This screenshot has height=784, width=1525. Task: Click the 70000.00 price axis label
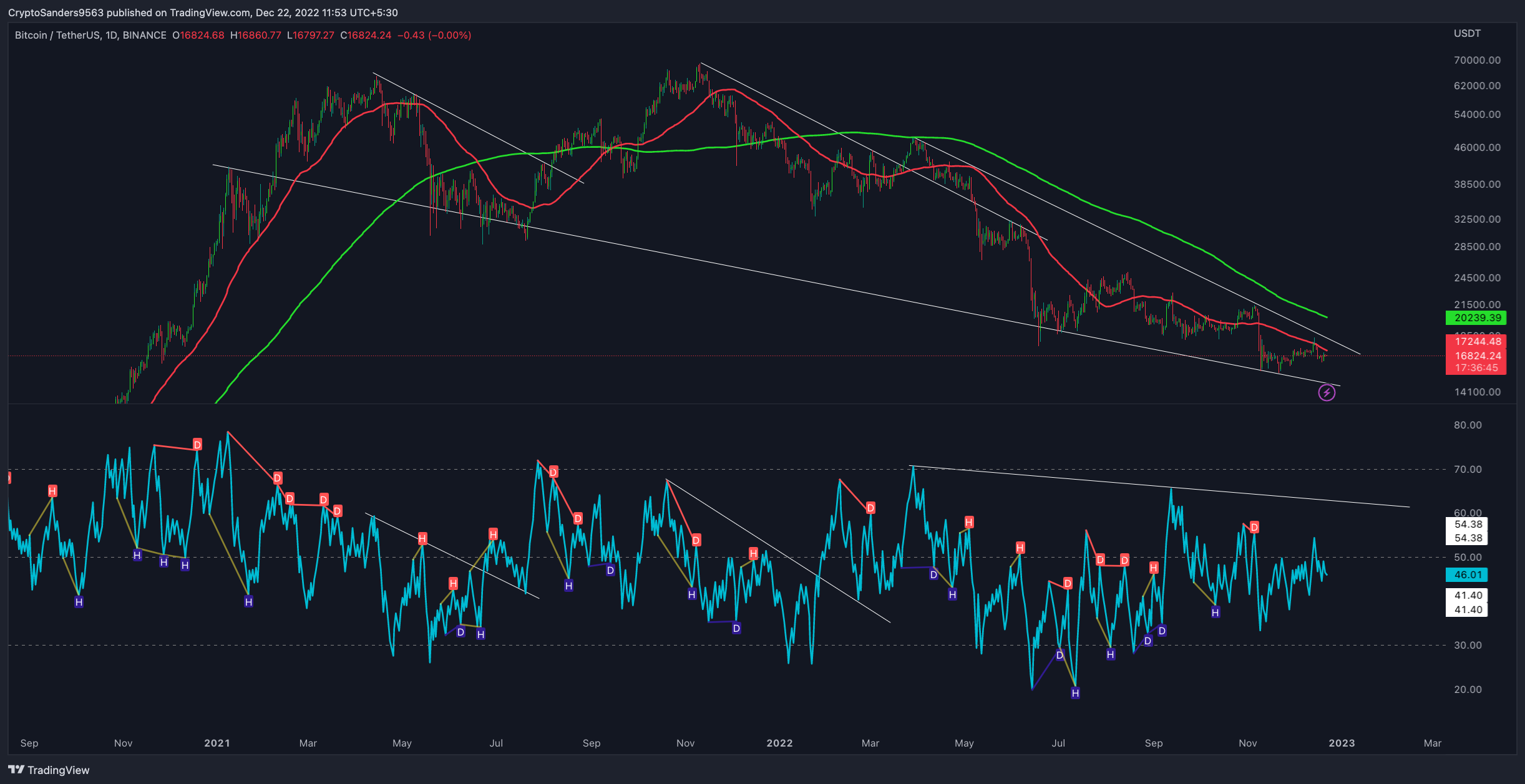click(1477, 60)
